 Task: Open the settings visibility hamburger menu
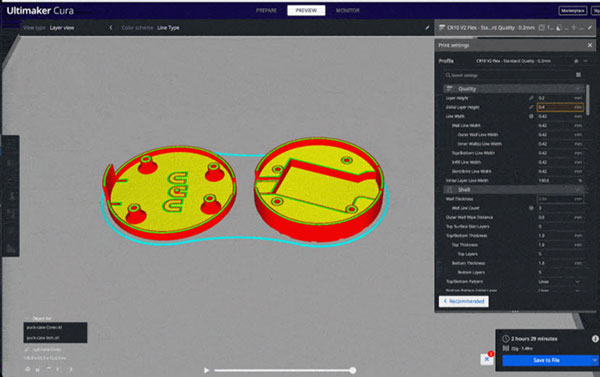click(x=578, y=75)
